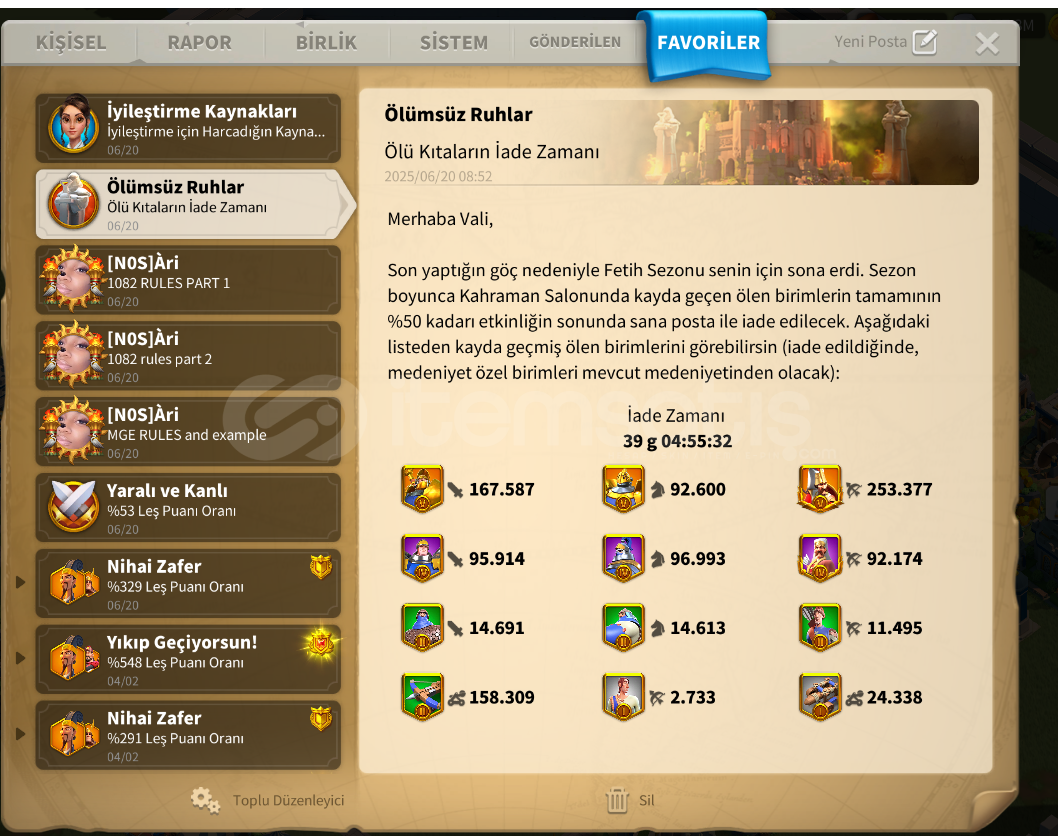Expand the Nihai Zafer %291 report arrow

pos(20,733)
